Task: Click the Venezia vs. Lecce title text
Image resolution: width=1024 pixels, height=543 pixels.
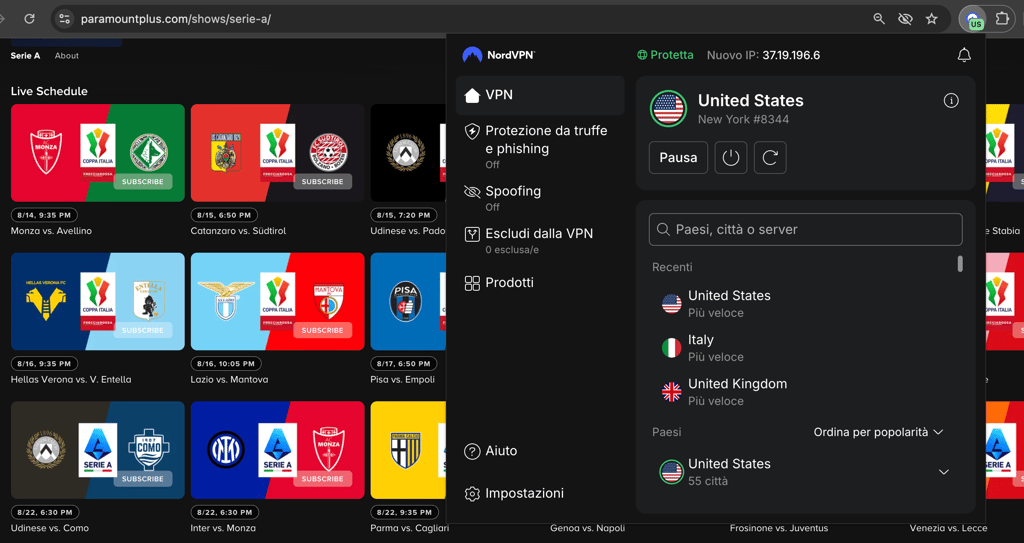Action: point(948,528)
